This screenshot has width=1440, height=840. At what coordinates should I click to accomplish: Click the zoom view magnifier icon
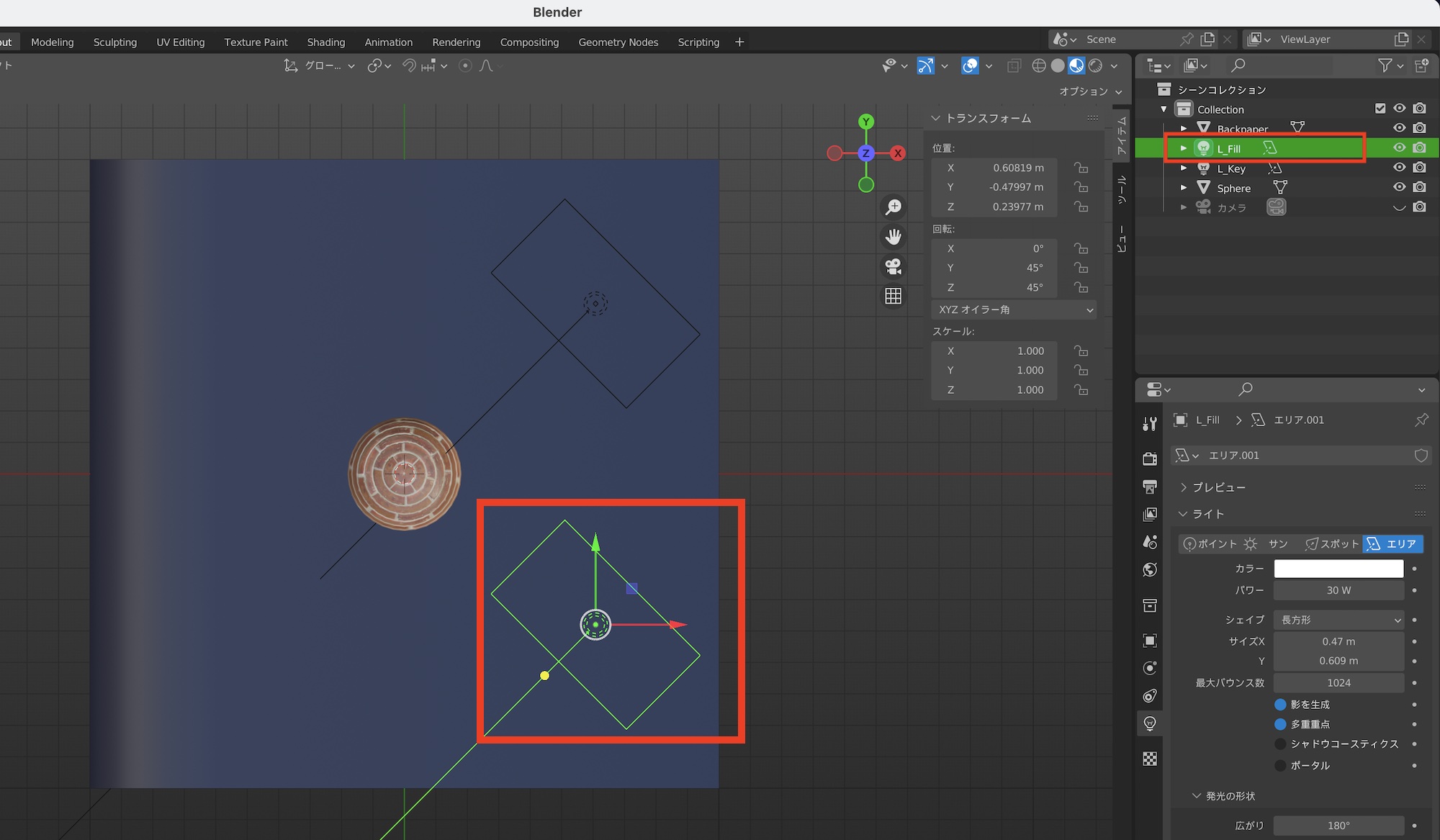pos(894,207)
